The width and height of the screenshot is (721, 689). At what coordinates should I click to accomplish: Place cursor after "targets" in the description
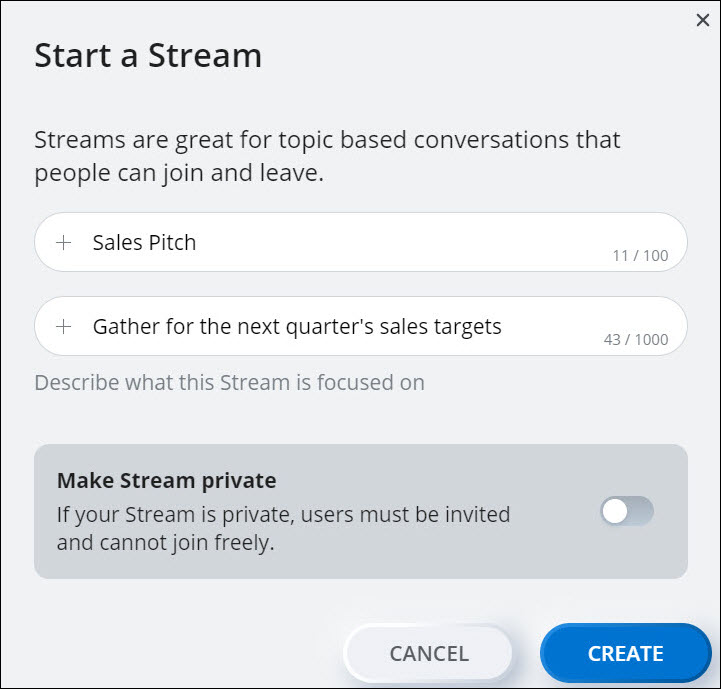(503, 326)
